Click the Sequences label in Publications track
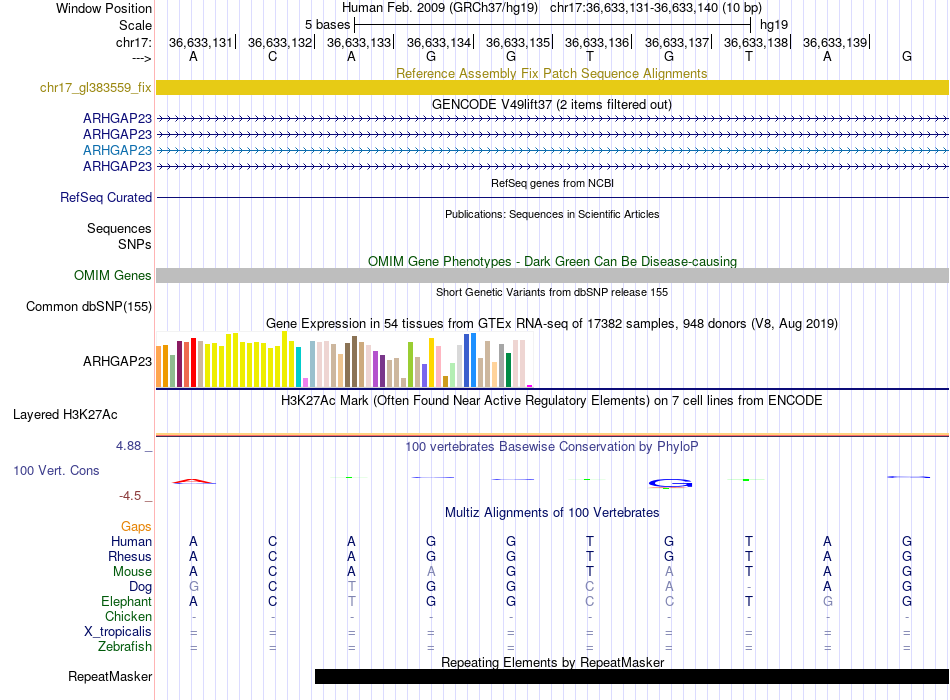950x700 pixels. (x=119, y=228)
